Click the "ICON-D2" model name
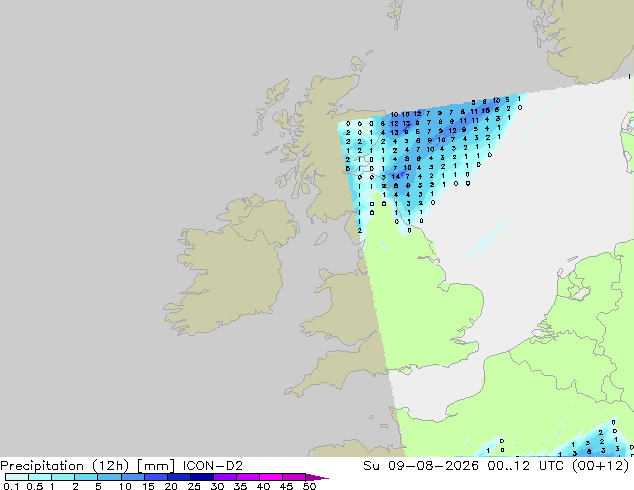Viewport: 634px width, 490px height. click(x=213, y=466)
